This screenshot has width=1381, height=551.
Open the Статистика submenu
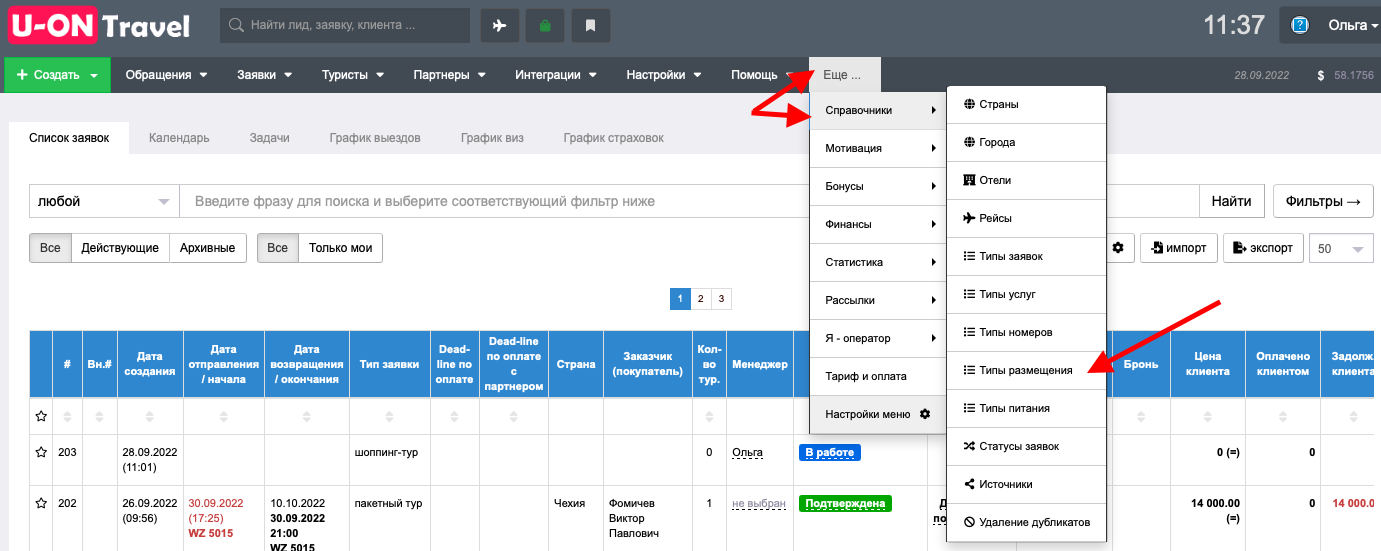pos(880,262)
